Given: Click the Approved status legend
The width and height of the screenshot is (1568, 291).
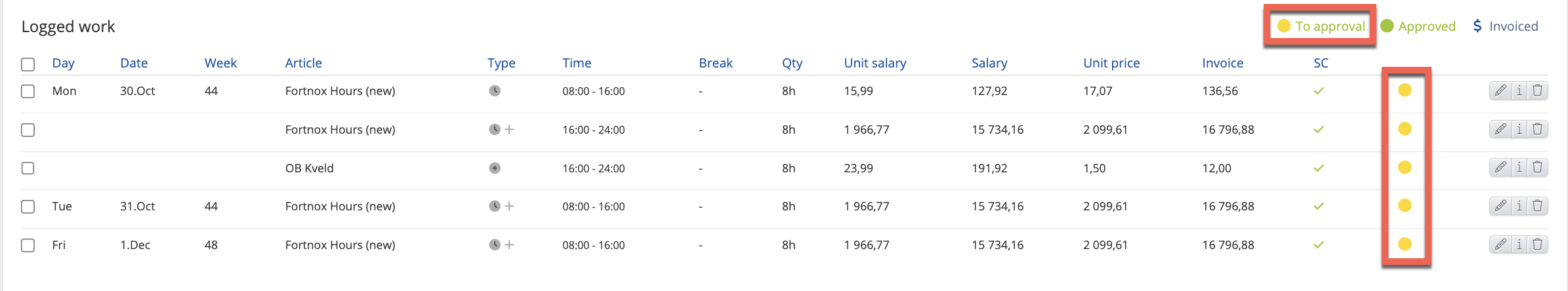Looking at the screenshot, I should [1418, 26].
